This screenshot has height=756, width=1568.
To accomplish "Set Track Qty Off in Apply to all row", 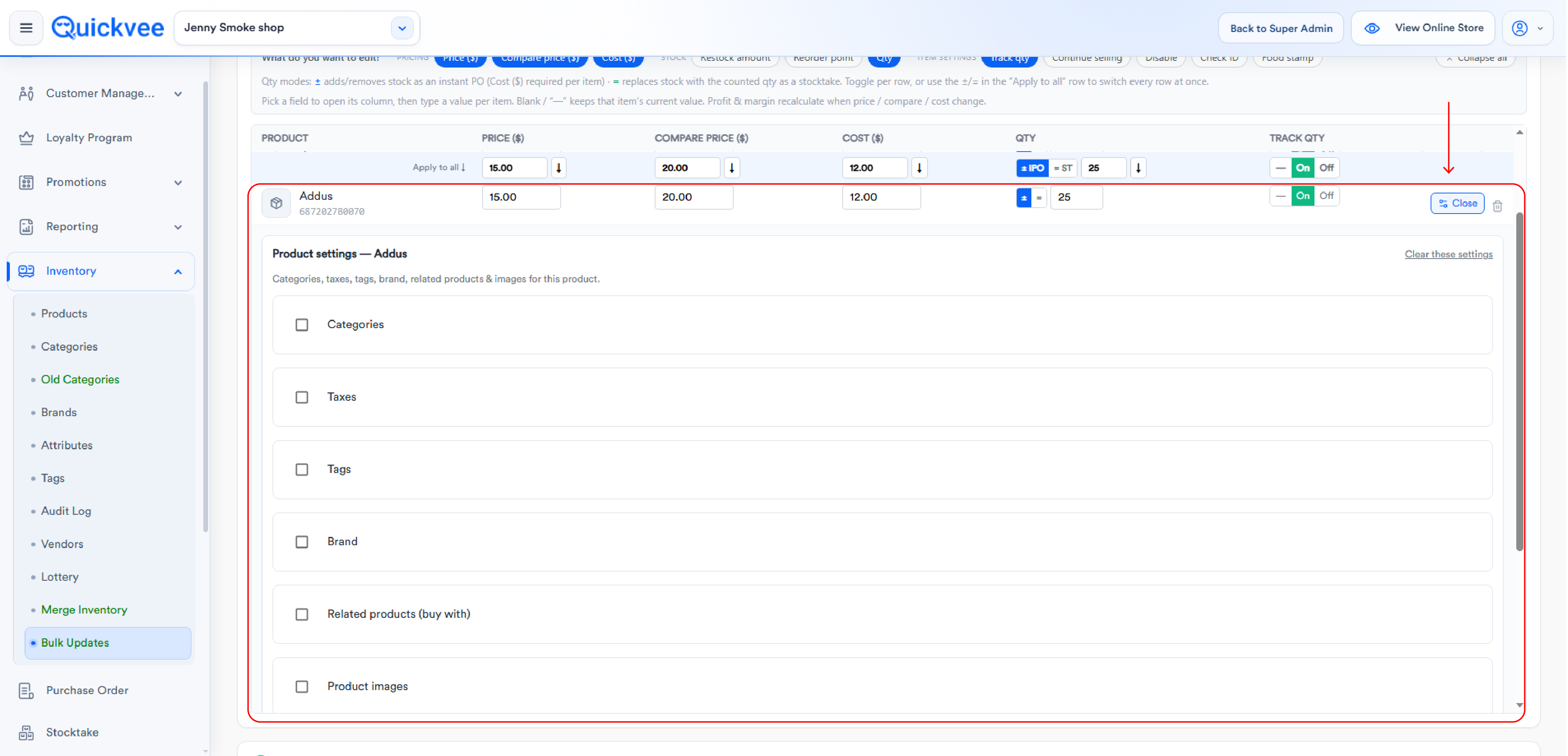I will [x=1326, y=168].
